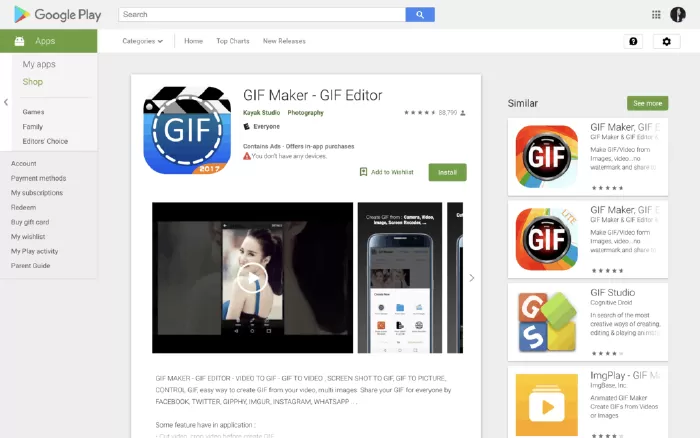The height and width of the screenshot is (438, 700).
Task: Click the GIF Maker - GIF Editor title
Action: [x=312, y=95]
